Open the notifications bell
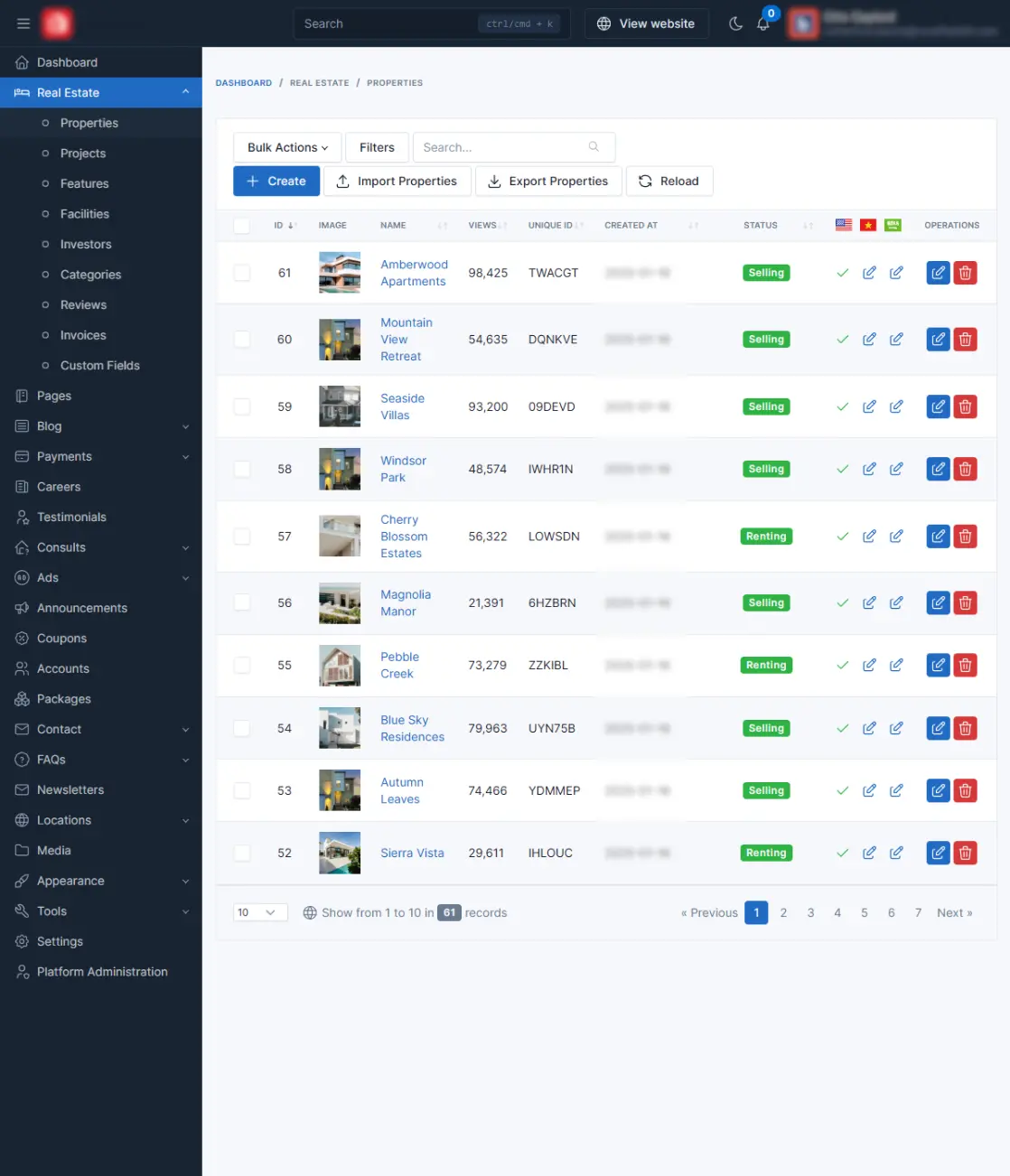1010x1176 pixels. [763, 23]
